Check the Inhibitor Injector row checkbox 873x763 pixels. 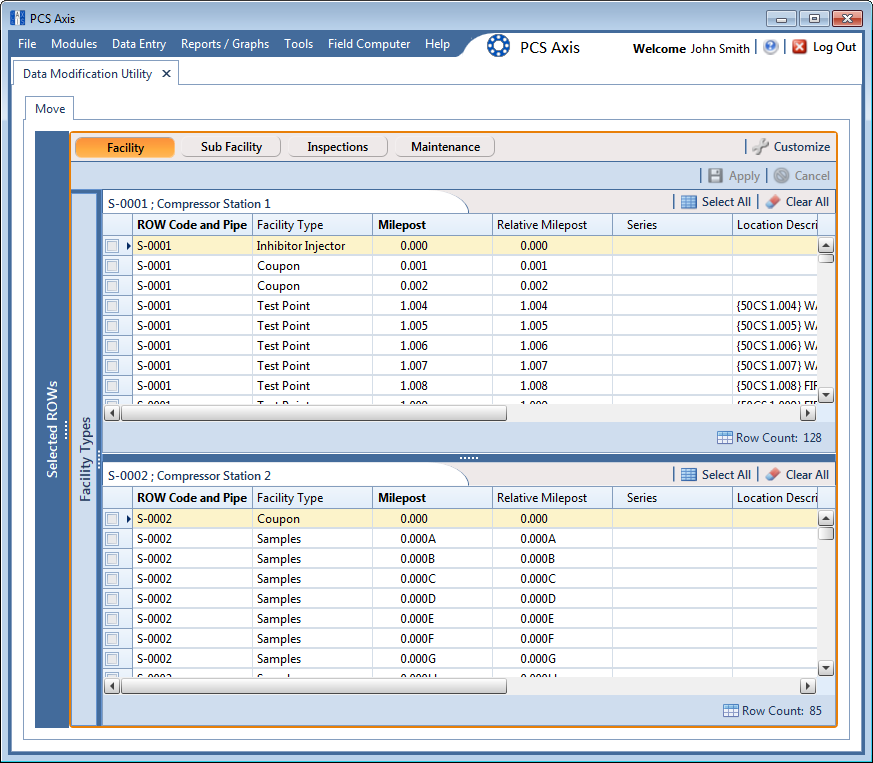[x=112, y=246]
